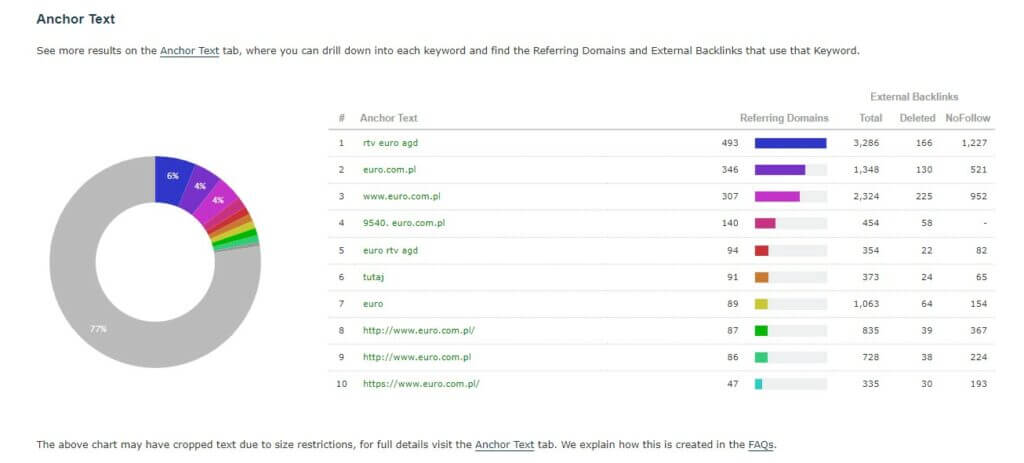Viewport: 1024px width, 463px height.
Task: Click the blue bar for rtv euro agd
Action: pos(790,143)
